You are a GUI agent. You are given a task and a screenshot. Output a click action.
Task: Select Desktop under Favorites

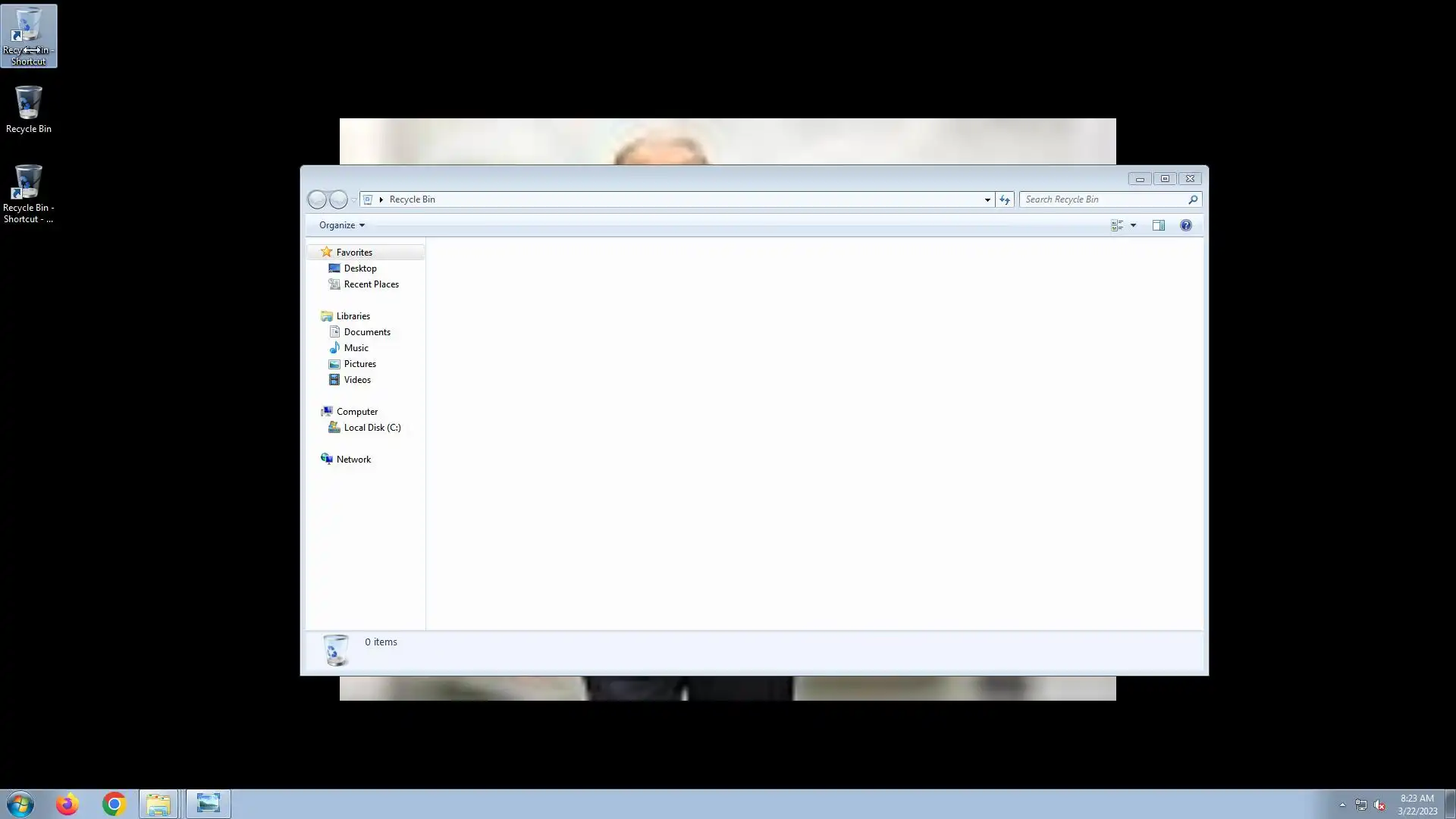[x=359, y=268]
